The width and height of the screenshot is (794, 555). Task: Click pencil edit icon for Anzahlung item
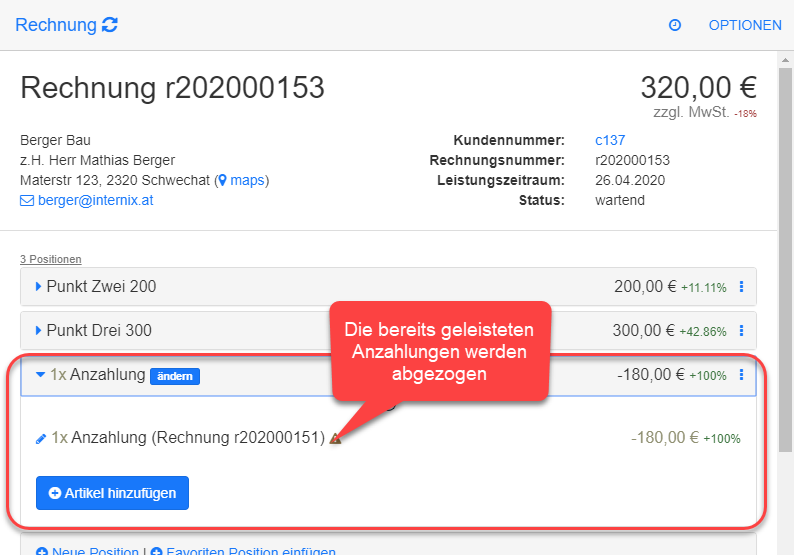pyautogui.click(x=41, y=439)
